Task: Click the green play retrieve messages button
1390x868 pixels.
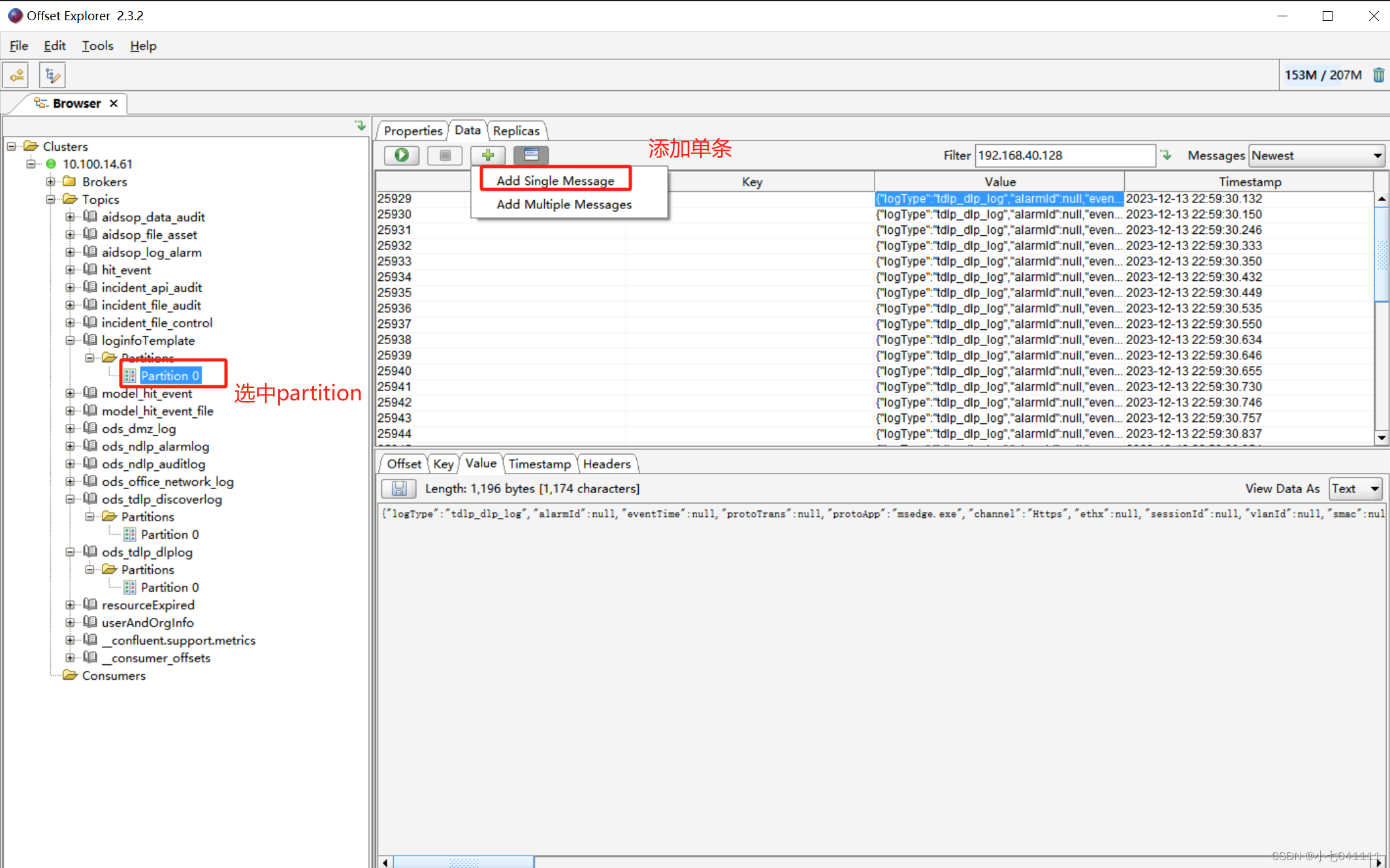Action: 402,155
